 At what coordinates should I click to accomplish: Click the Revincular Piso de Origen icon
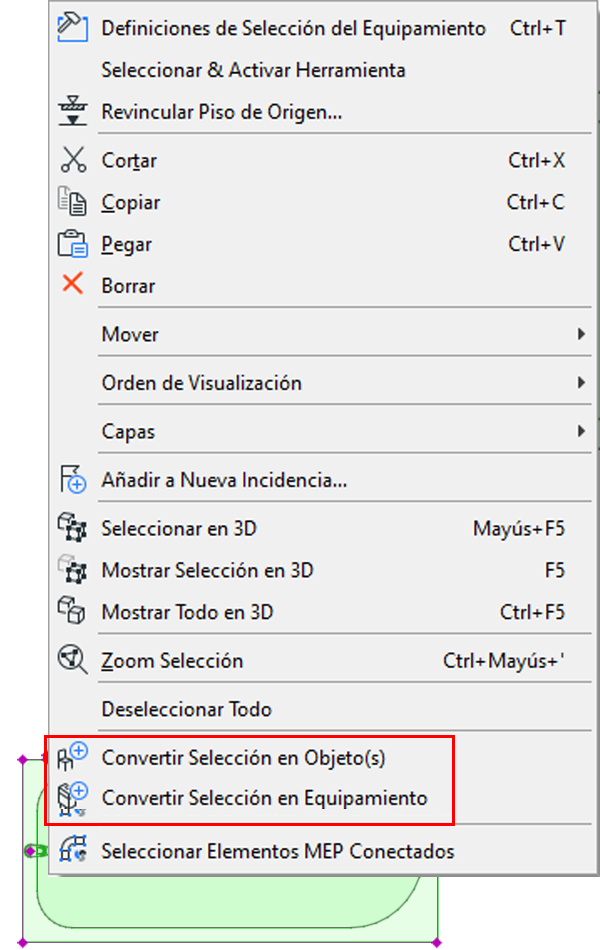click(74, 112)
